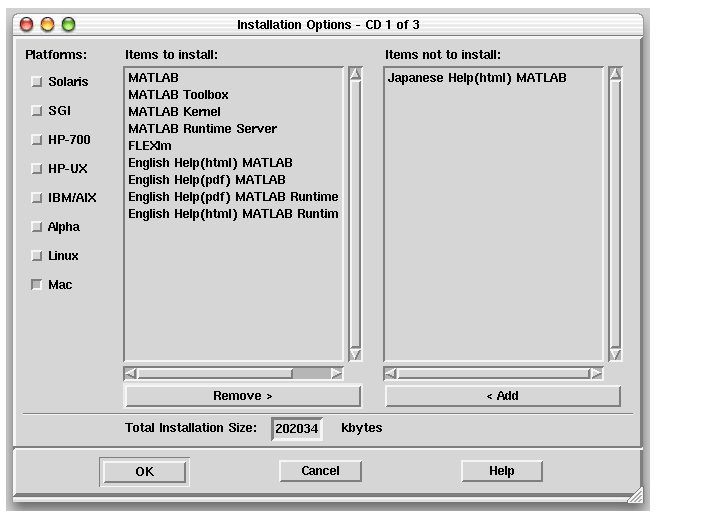Viewport: 724px width, 526px height.
Task: Cancel the installation options dialog
Action: (320, 471)
